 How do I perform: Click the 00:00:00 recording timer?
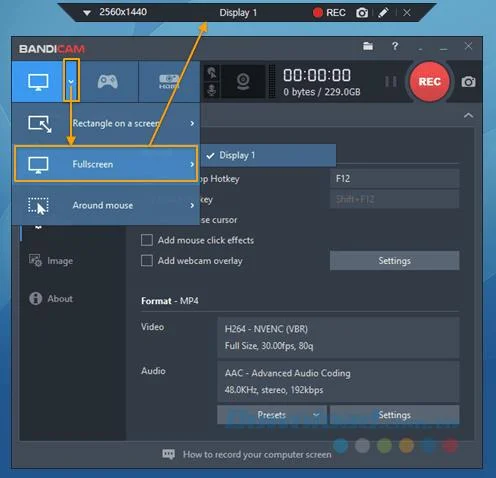(x=317, y=75)
